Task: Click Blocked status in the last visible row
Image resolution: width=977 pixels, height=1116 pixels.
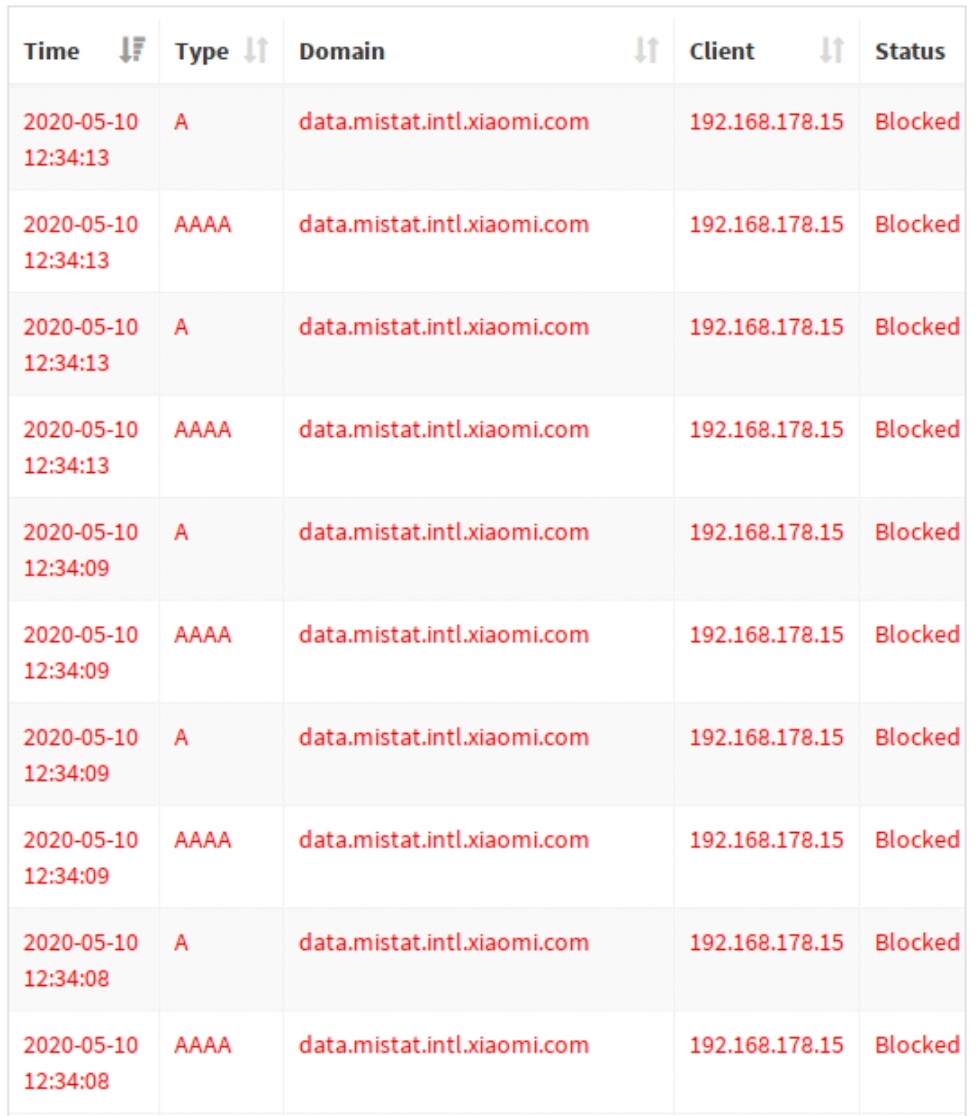Action: point(917,1044)
